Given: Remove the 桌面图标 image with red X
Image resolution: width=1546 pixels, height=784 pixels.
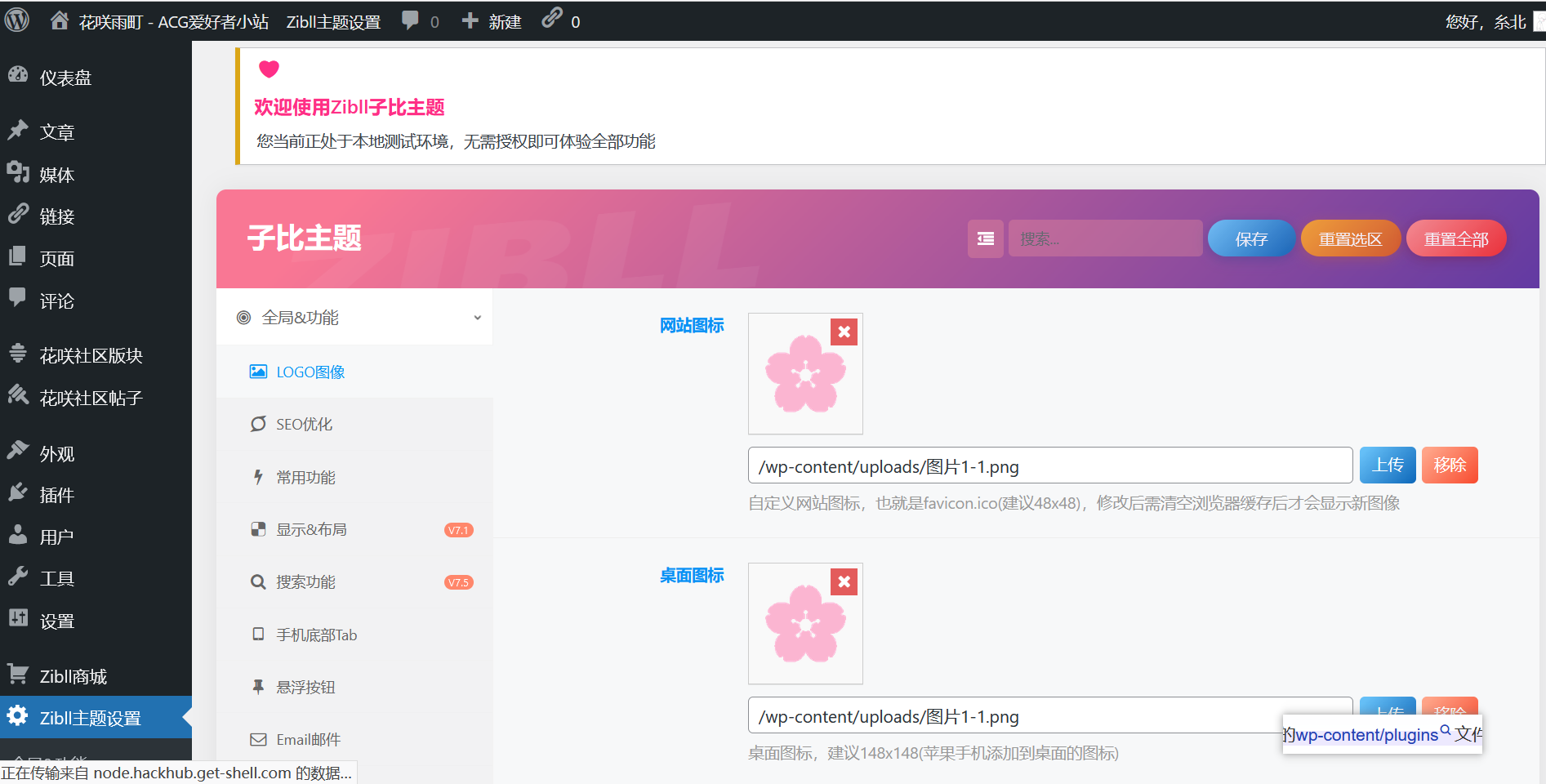Looking at the screenshot, I should click(844, 581).
